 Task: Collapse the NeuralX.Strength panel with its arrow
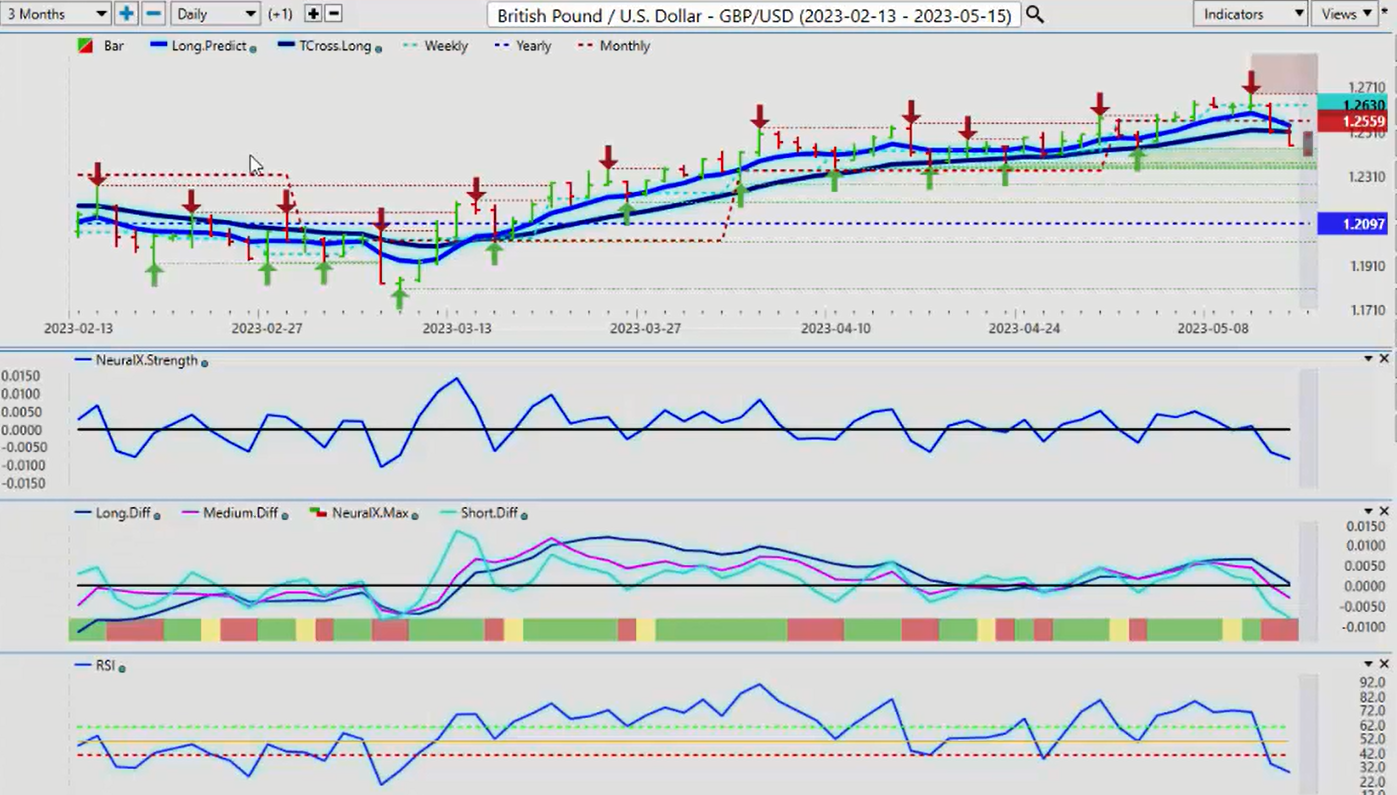pos(1368,359)
